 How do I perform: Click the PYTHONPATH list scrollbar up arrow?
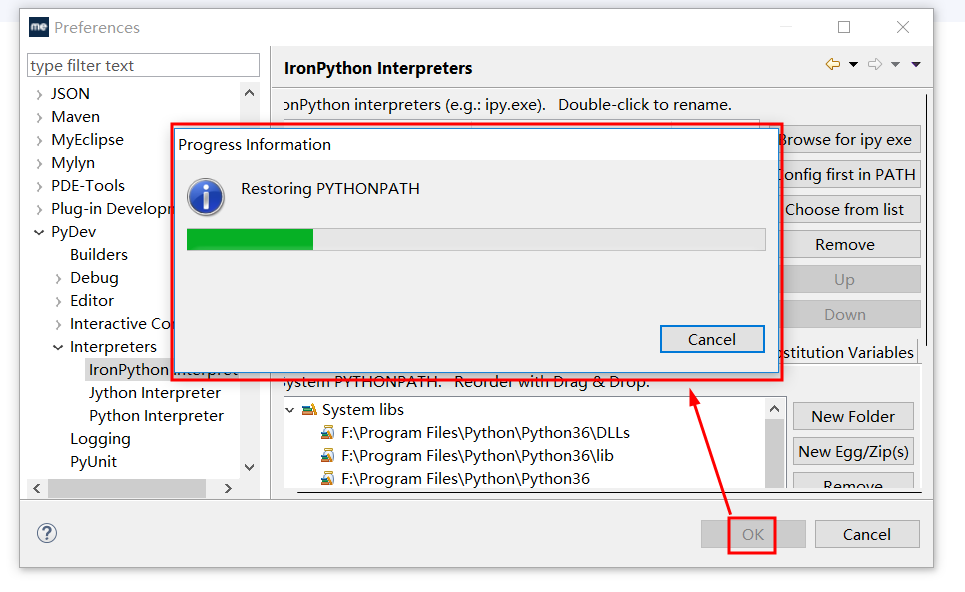774,409
